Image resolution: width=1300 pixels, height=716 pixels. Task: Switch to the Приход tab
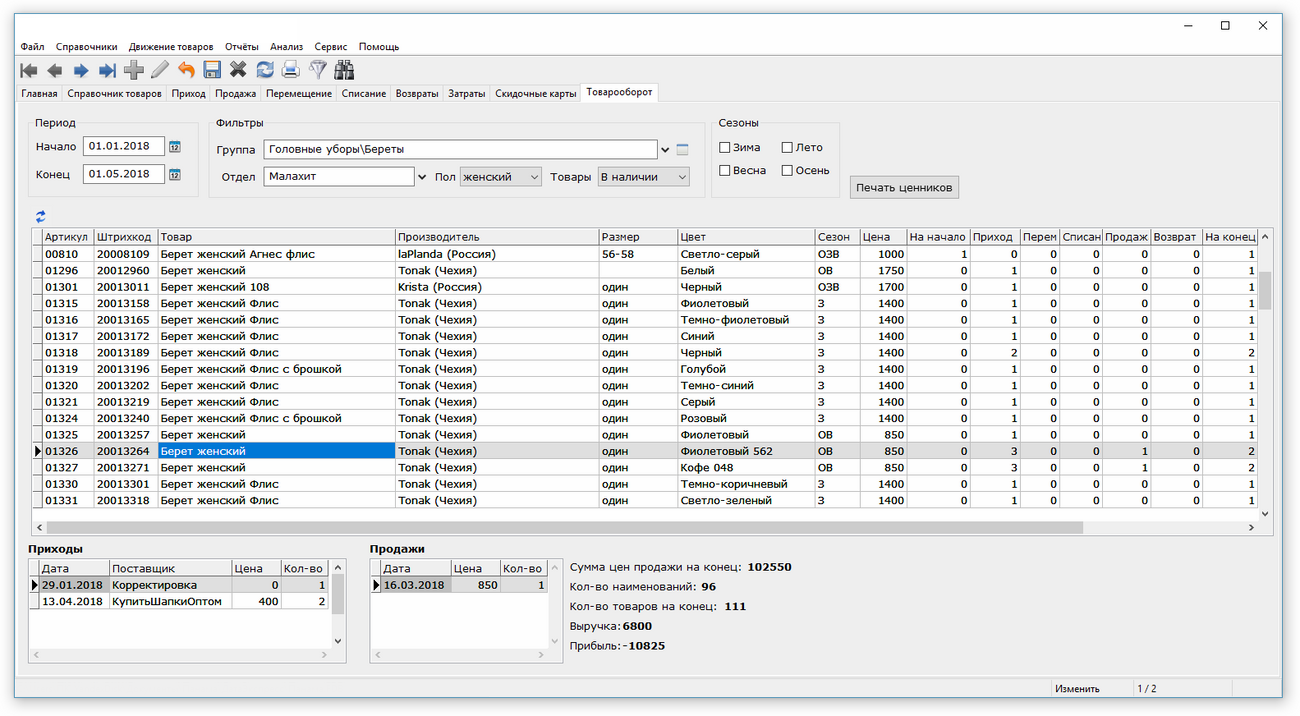tap(189, 94)
